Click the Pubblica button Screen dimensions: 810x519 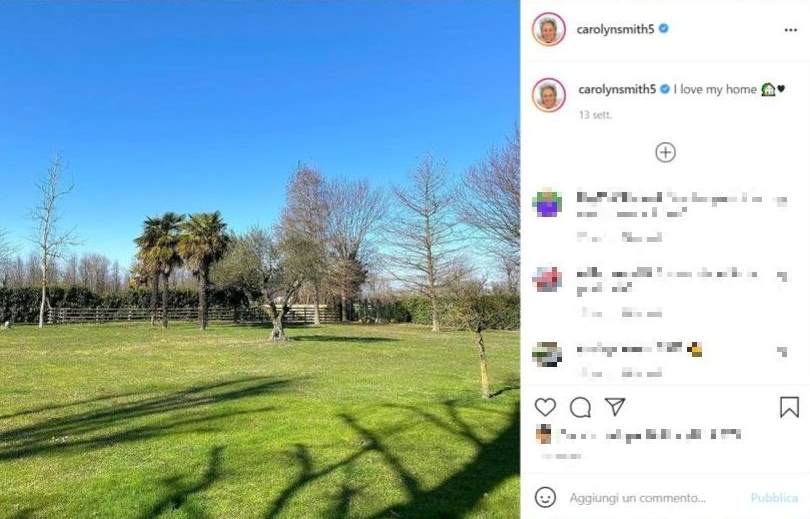[x=774, y=498]
